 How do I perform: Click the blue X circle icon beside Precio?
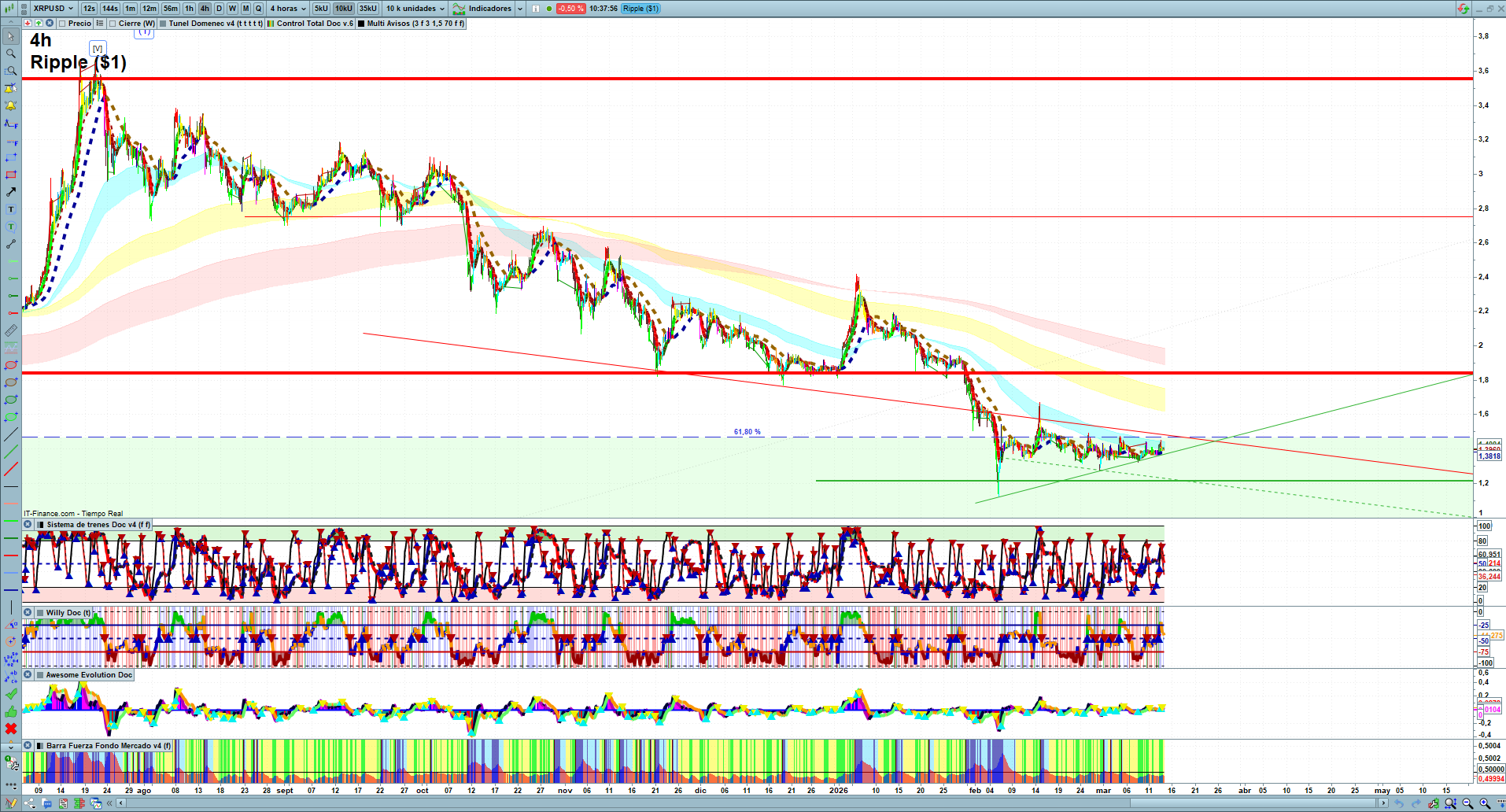point(49,24)
